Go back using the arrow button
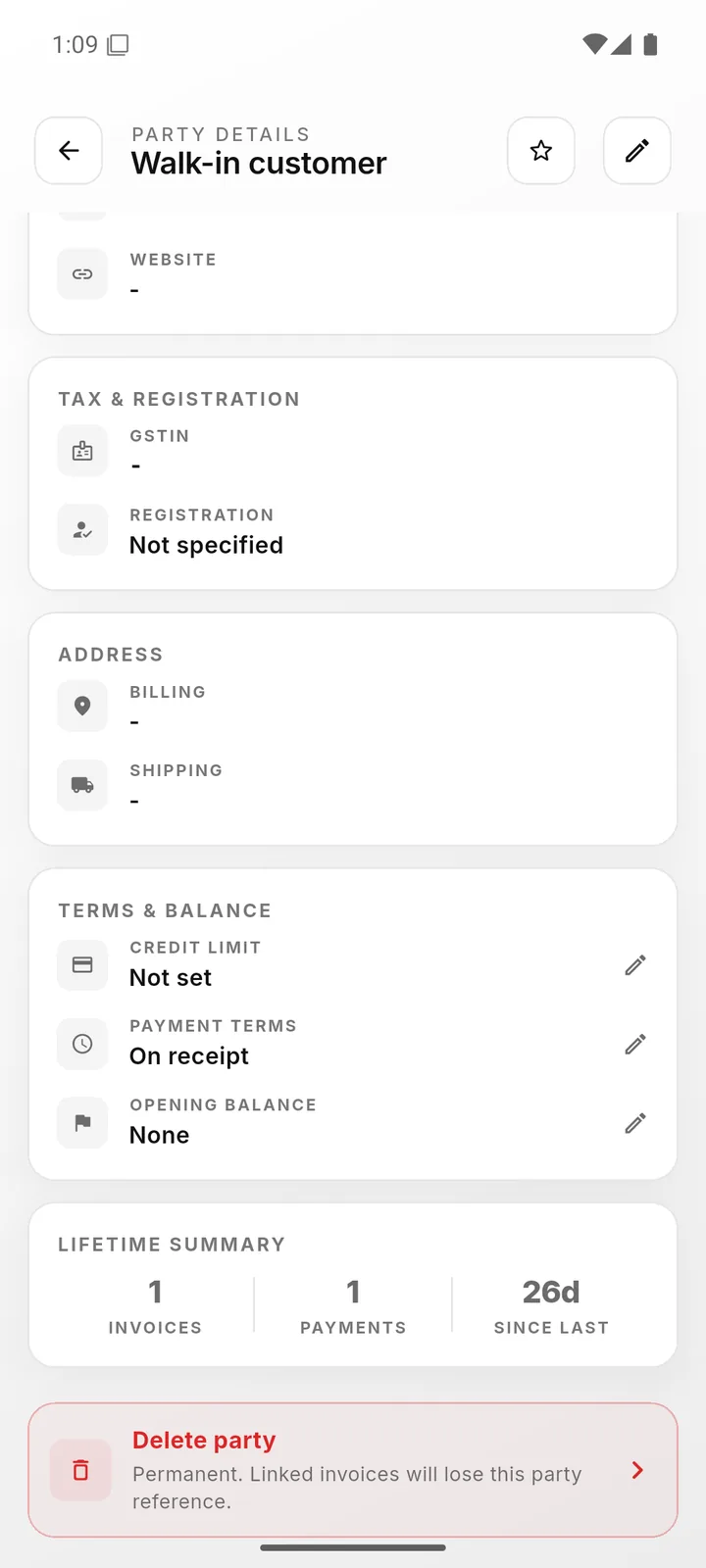 pos(69,151)
